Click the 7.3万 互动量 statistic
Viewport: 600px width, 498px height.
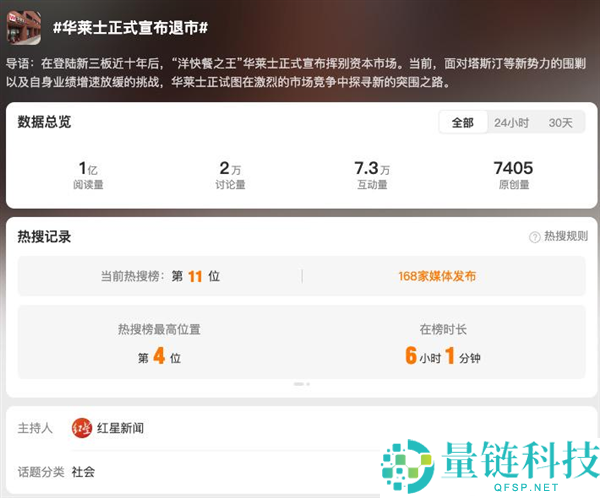tap(372, 175)
